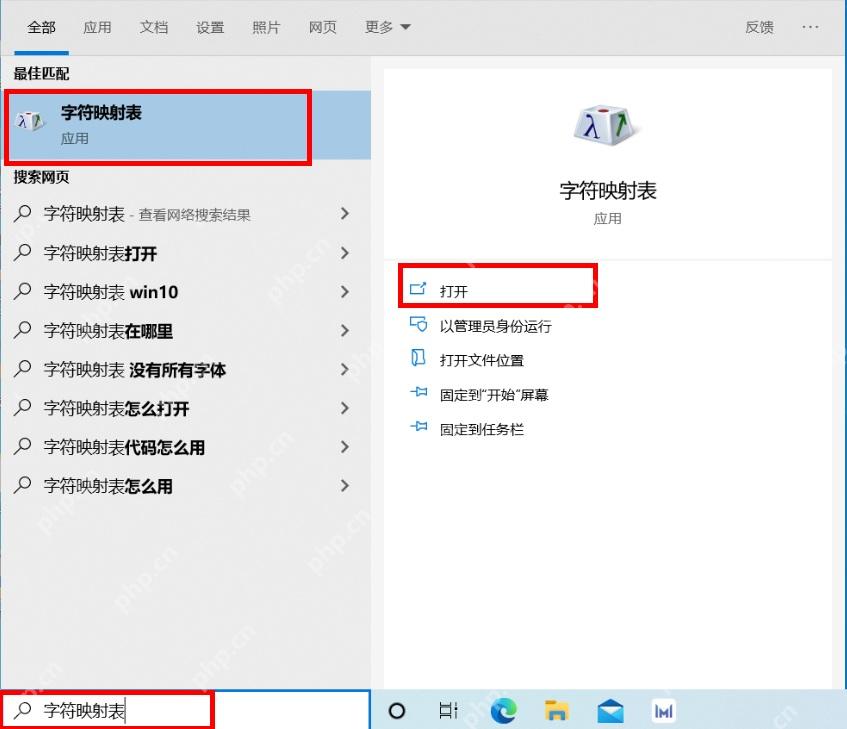Select the 字符映射表 win10 web suggestion
847x729 pixels.
(x=186, y=292)
